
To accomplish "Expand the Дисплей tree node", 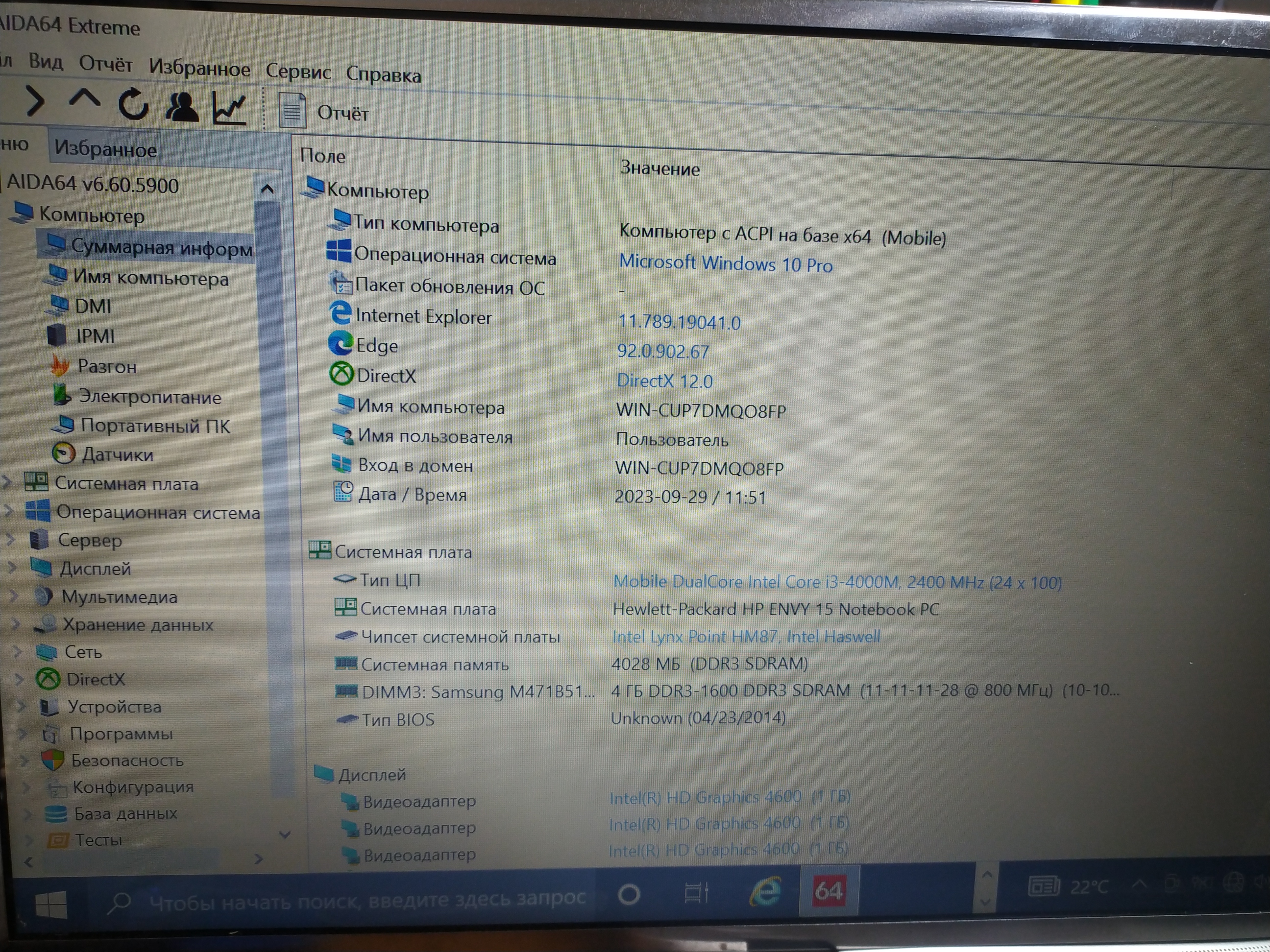I will tap(12, 567).
